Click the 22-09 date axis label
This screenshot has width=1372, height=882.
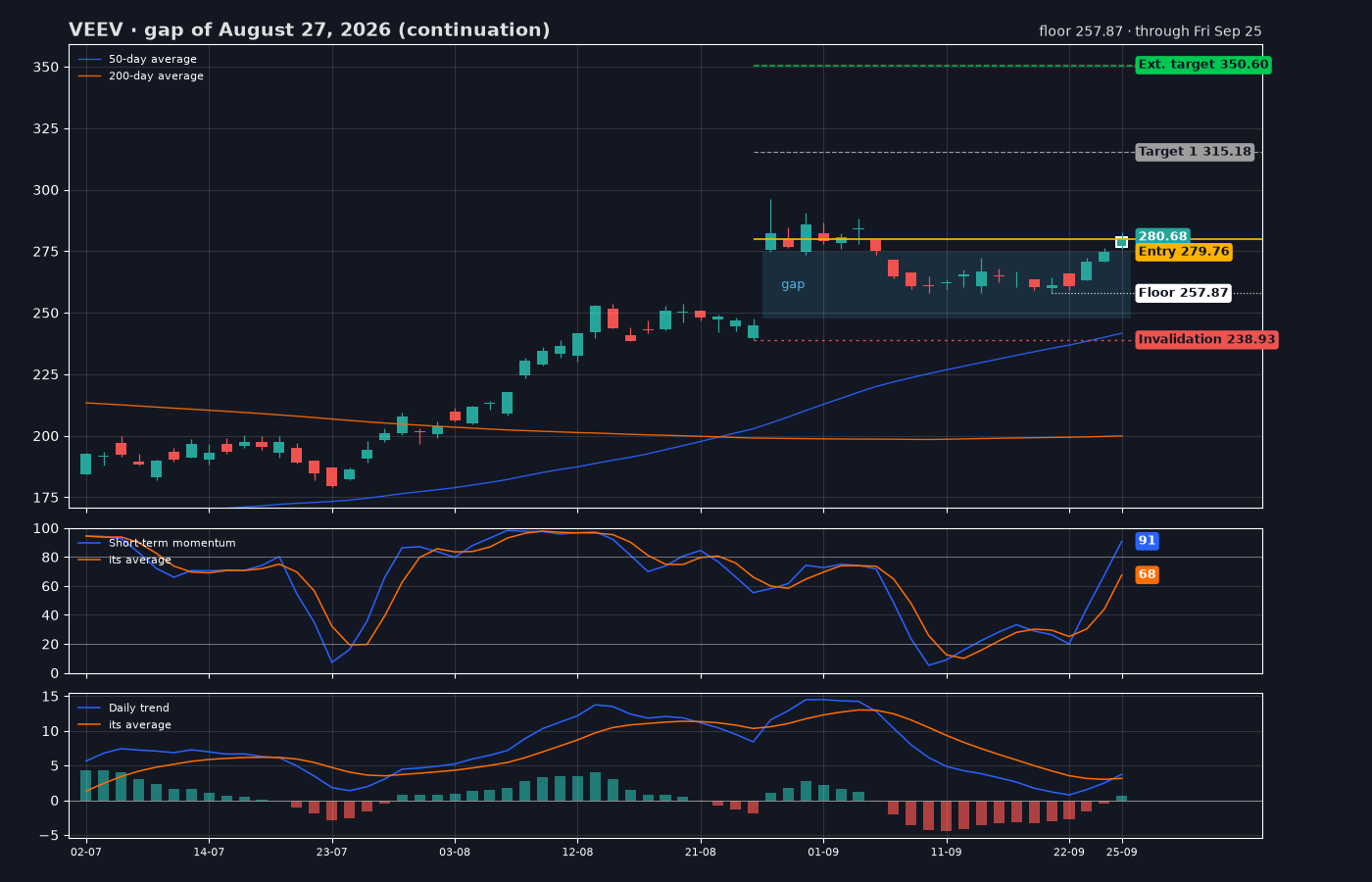click(x=1069, y=853)
